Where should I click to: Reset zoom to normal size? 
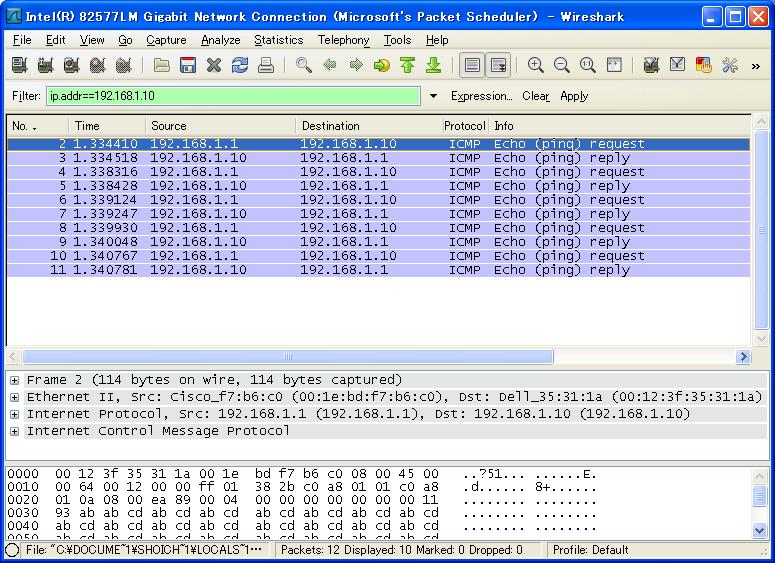[588, 65]
